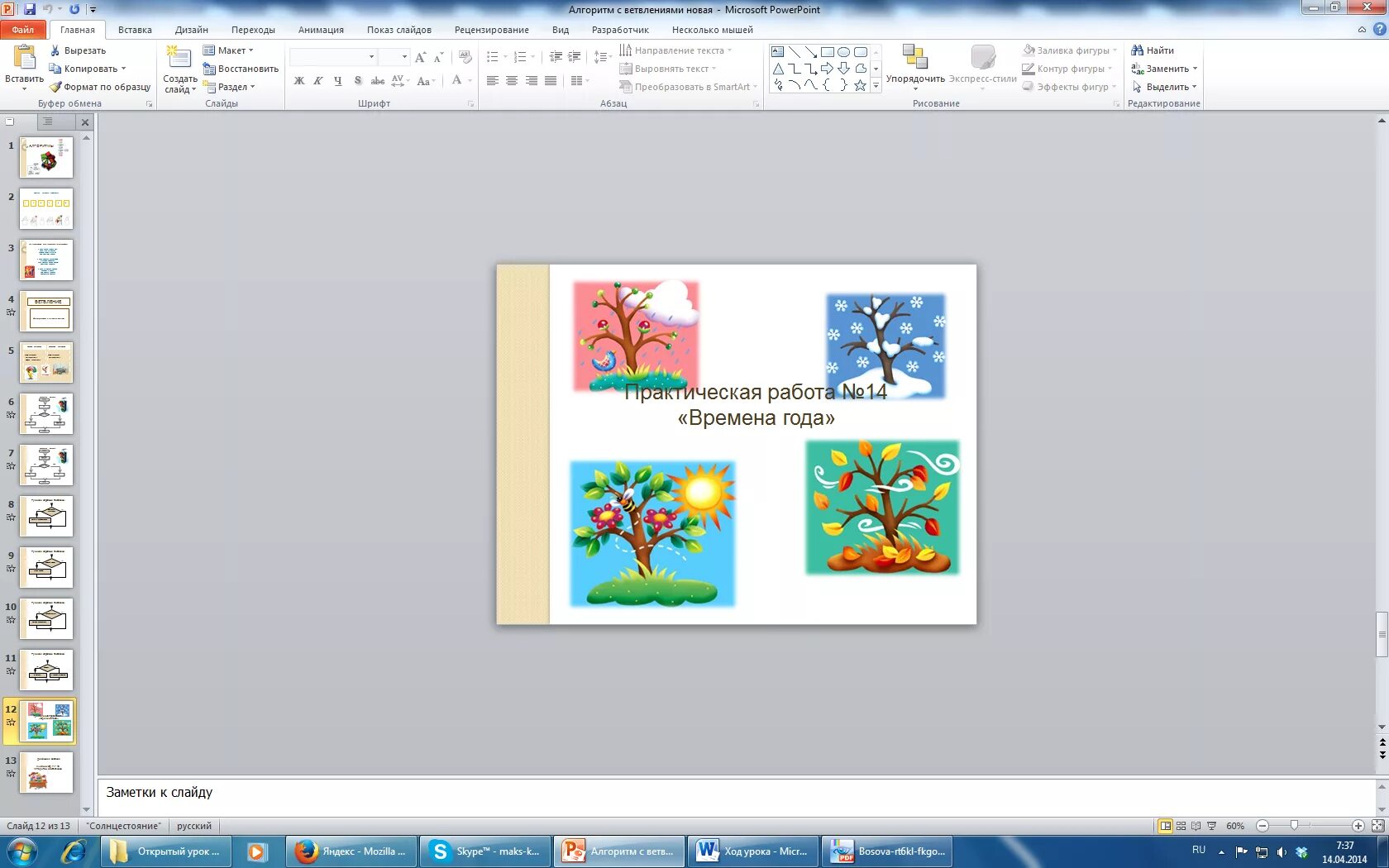Open Windows Start button
Screen dimensions: 1389x868
[x=21, y=851]
